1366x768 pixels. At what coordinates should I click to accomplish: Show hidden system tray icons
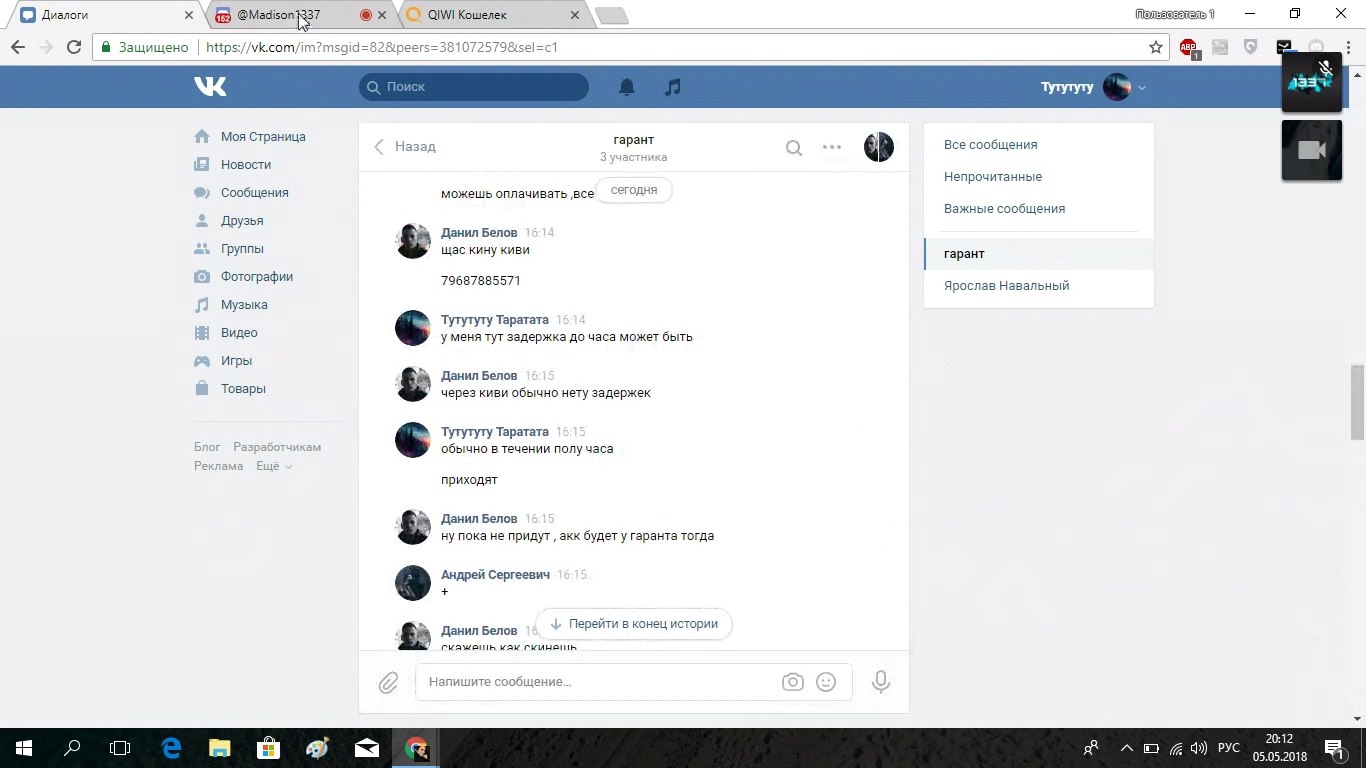coord(1127,748)
